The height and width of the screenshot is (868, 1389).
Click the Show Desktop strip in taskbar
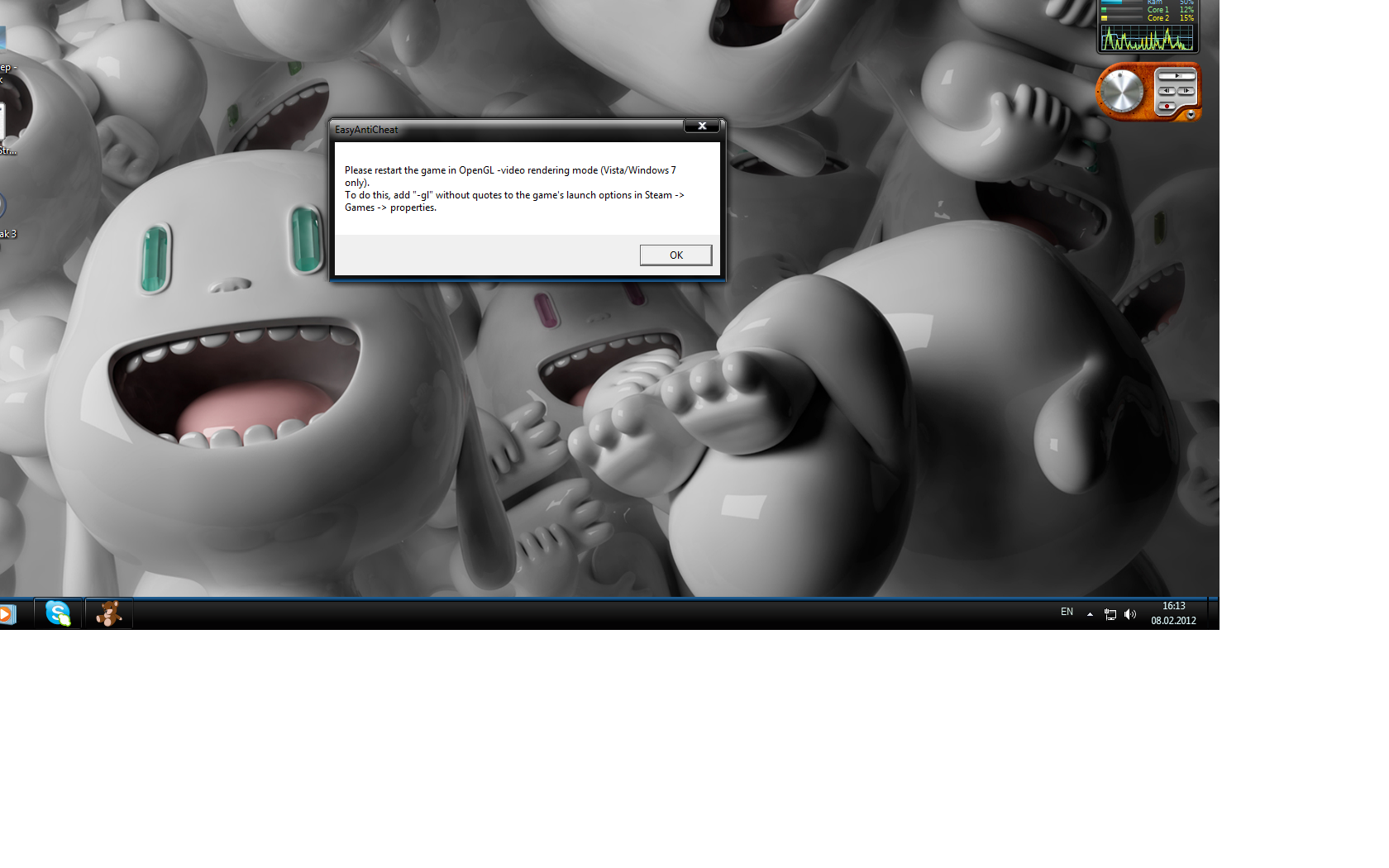click(1213, 613)
